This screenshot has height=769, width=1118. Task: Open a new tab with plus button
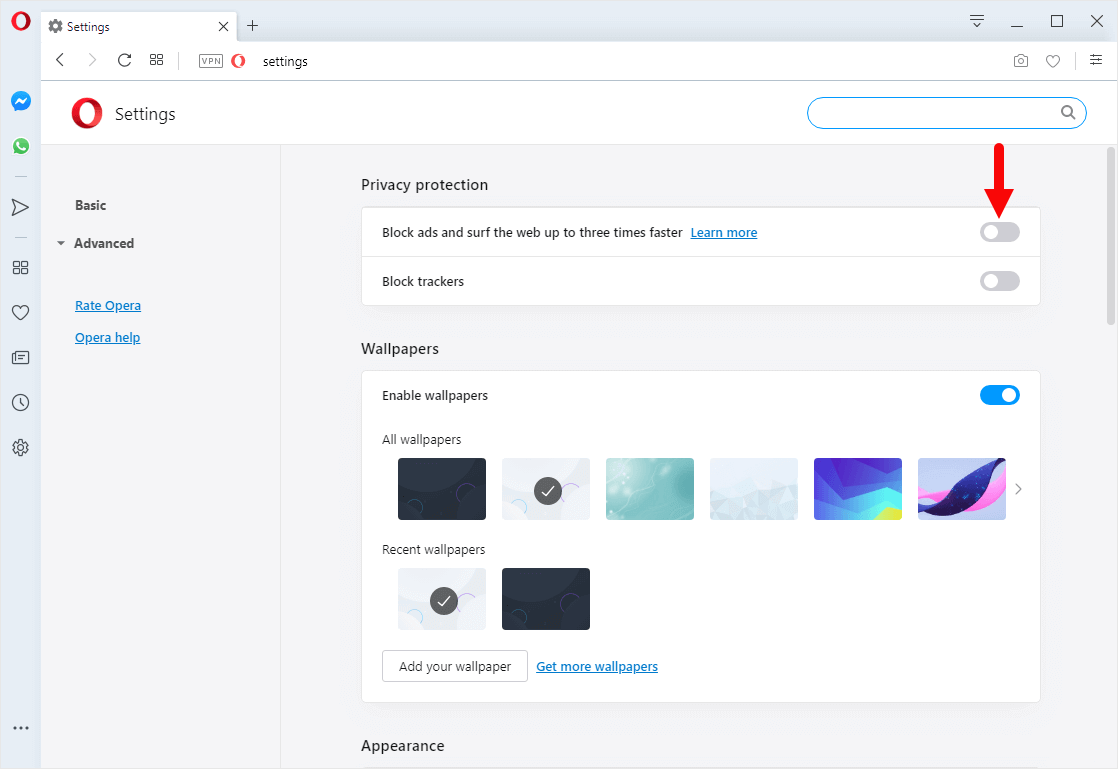252,26
